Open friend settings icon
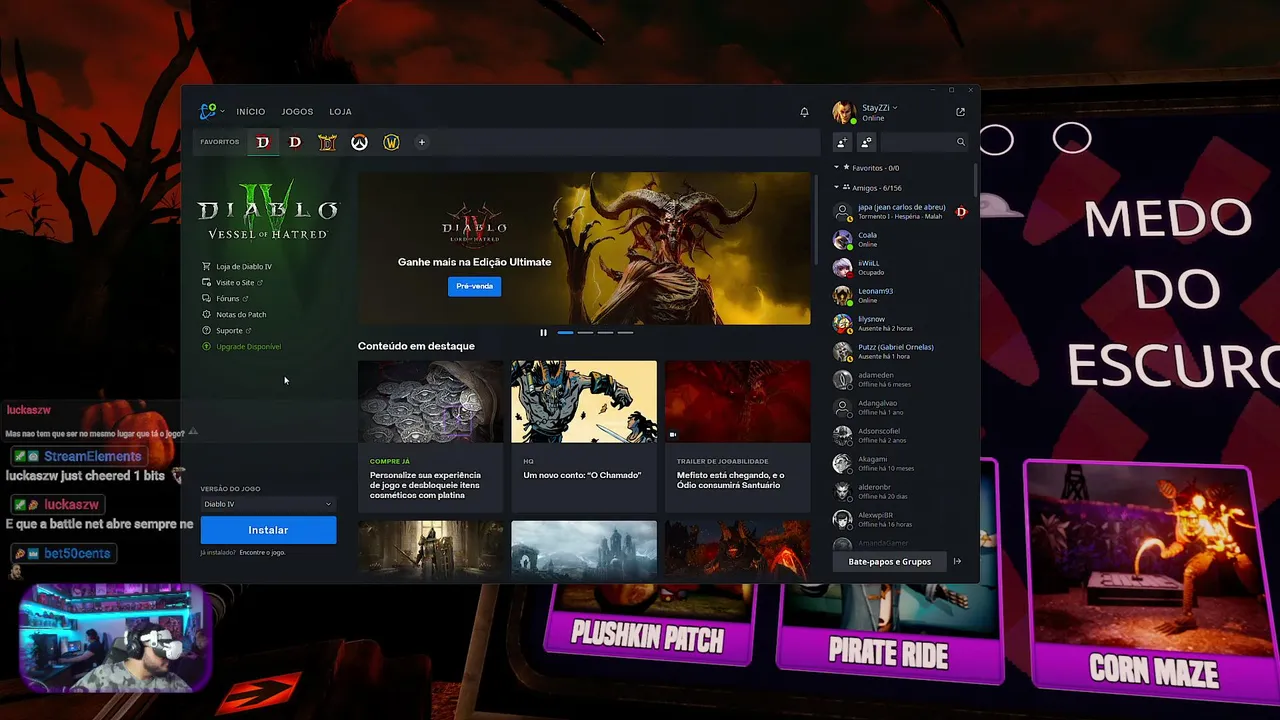 pyautogui.click(x=866, y=143)
